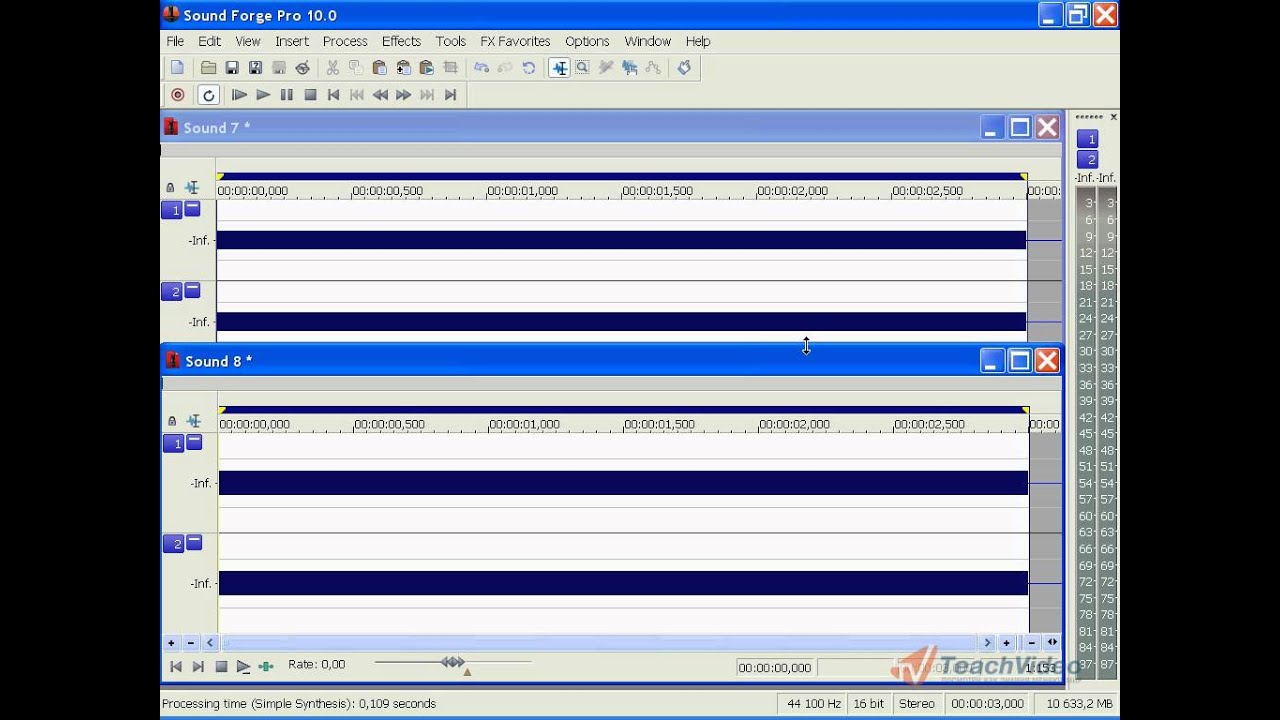Toggle channel 1 button in Sound 8
Viewport: 1280px width, 720px height.
click(174, 443)
